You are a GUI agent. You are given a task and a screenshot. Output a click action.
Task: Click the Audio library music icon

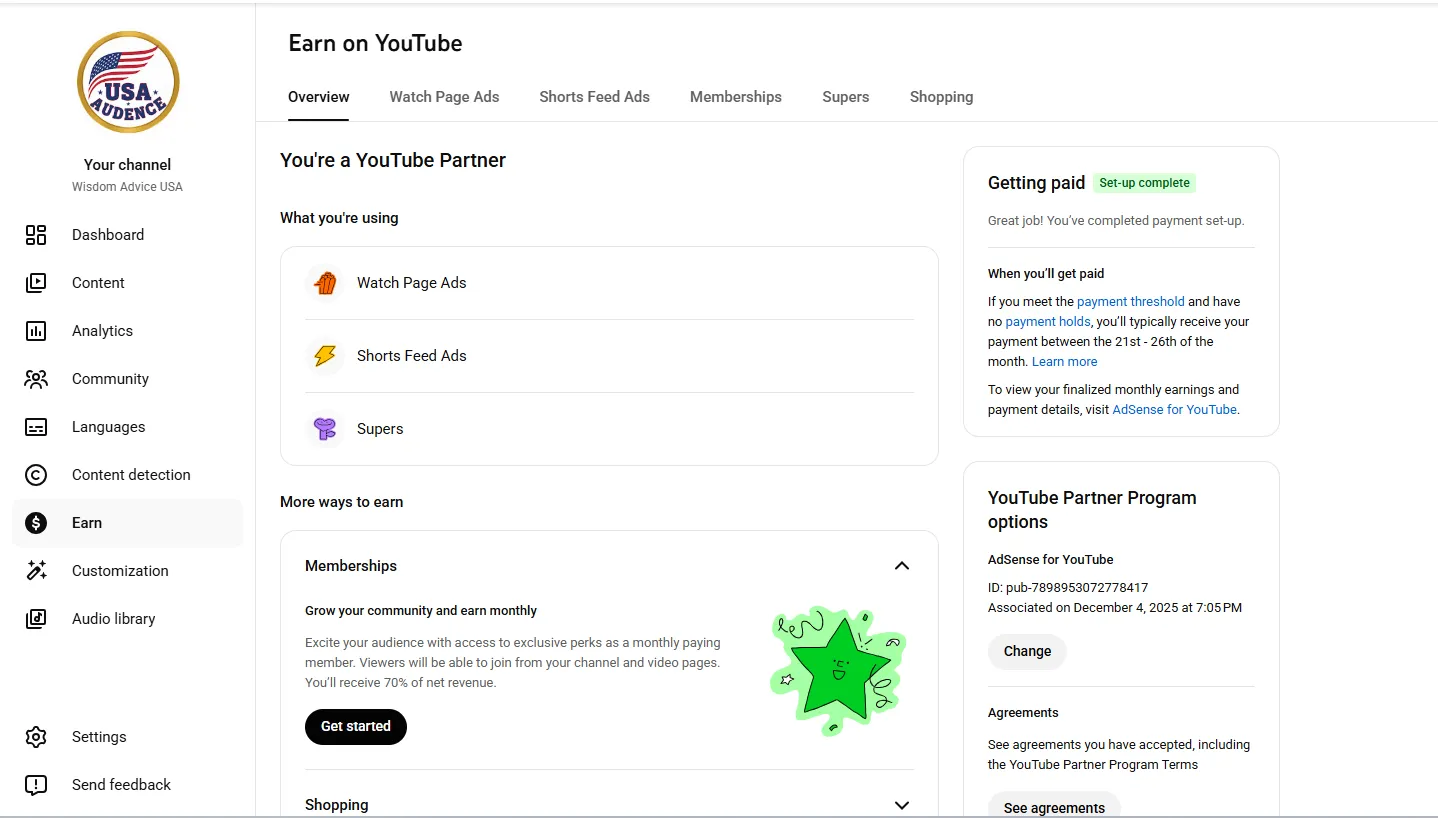coord(36,619)
